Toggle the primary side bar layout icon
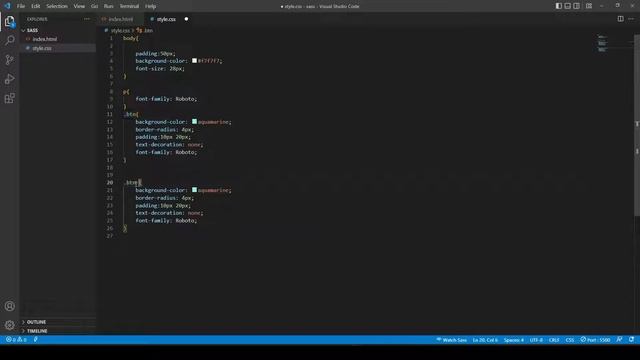The image size is (640, 360). (x=558, y=6)
